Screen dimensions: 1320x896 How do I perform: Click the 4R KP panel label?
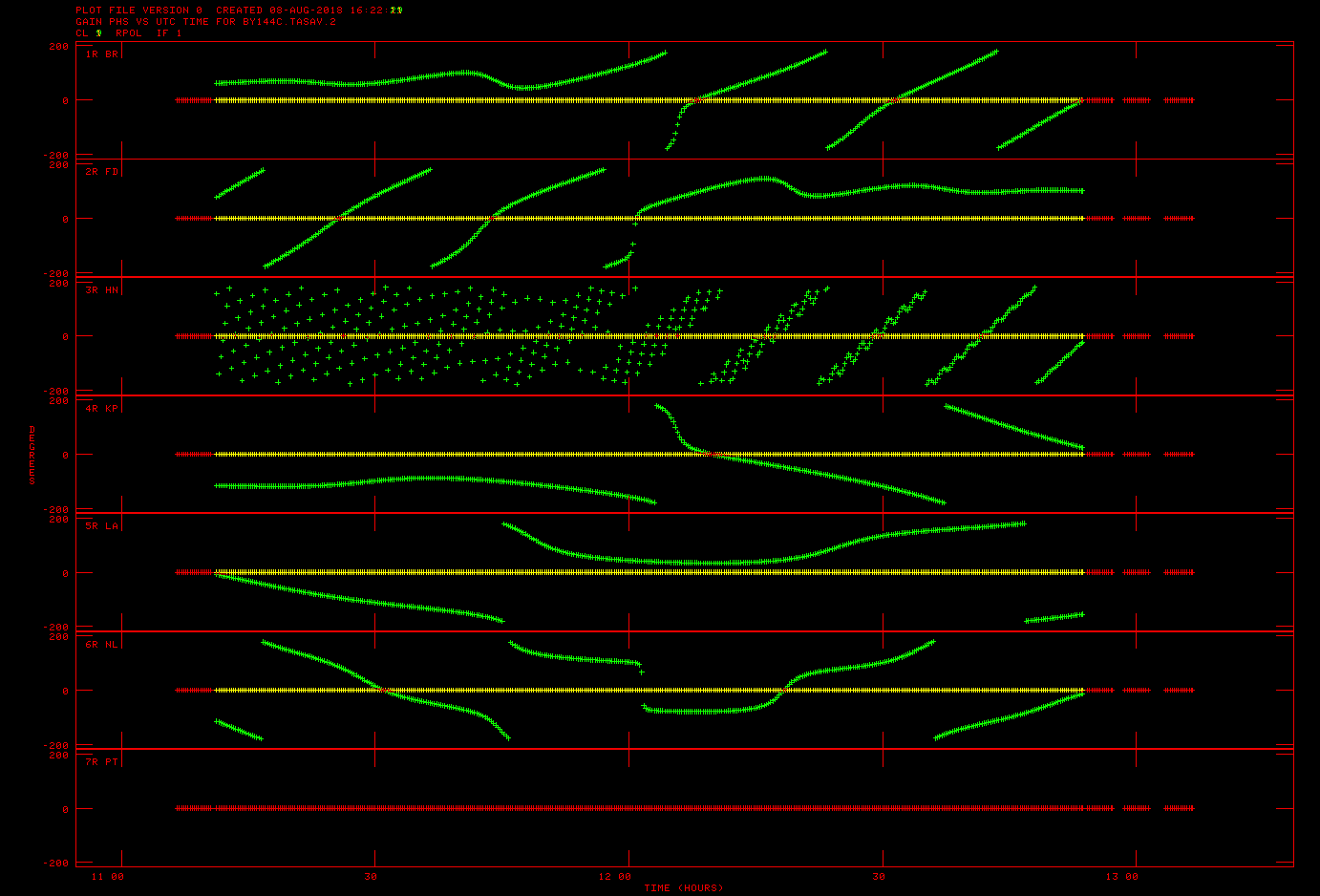pyautogui.click(x=101, y=408)
